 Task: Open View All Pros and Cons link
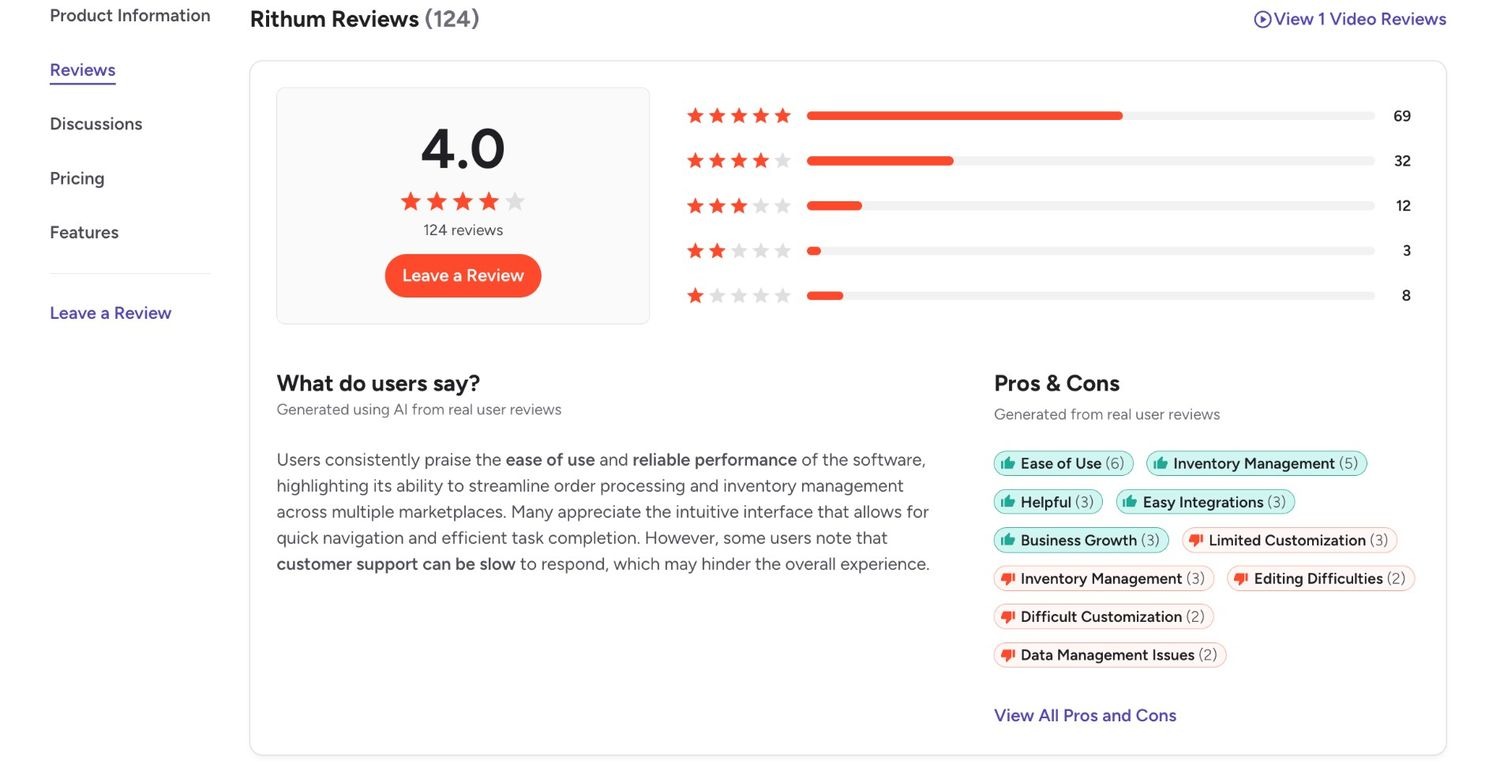click(x=1085, y=715)
